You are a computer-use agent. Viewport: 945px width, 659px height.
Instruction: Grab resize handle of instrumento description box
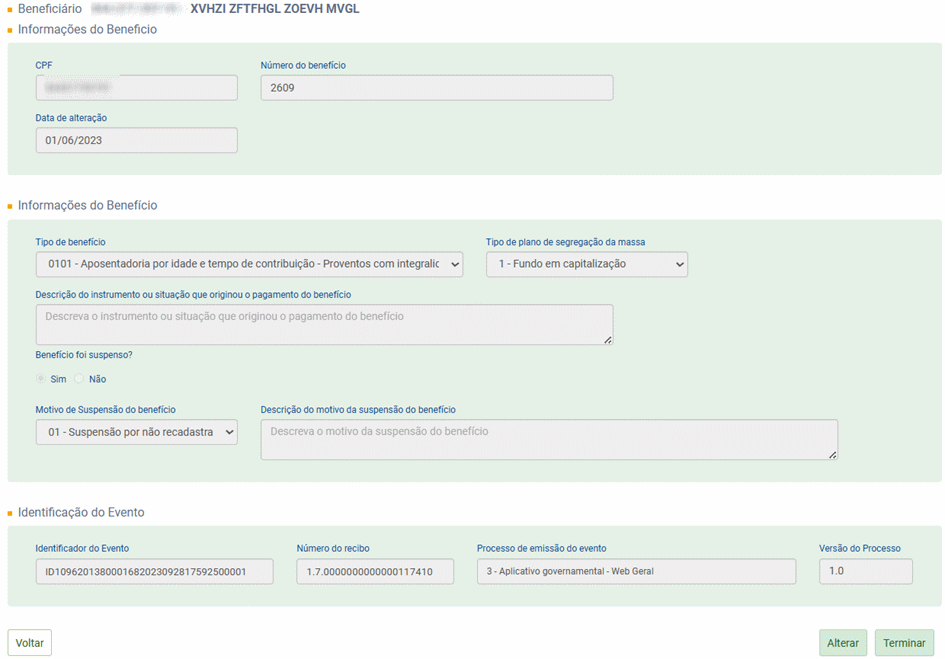click(608, 340)
